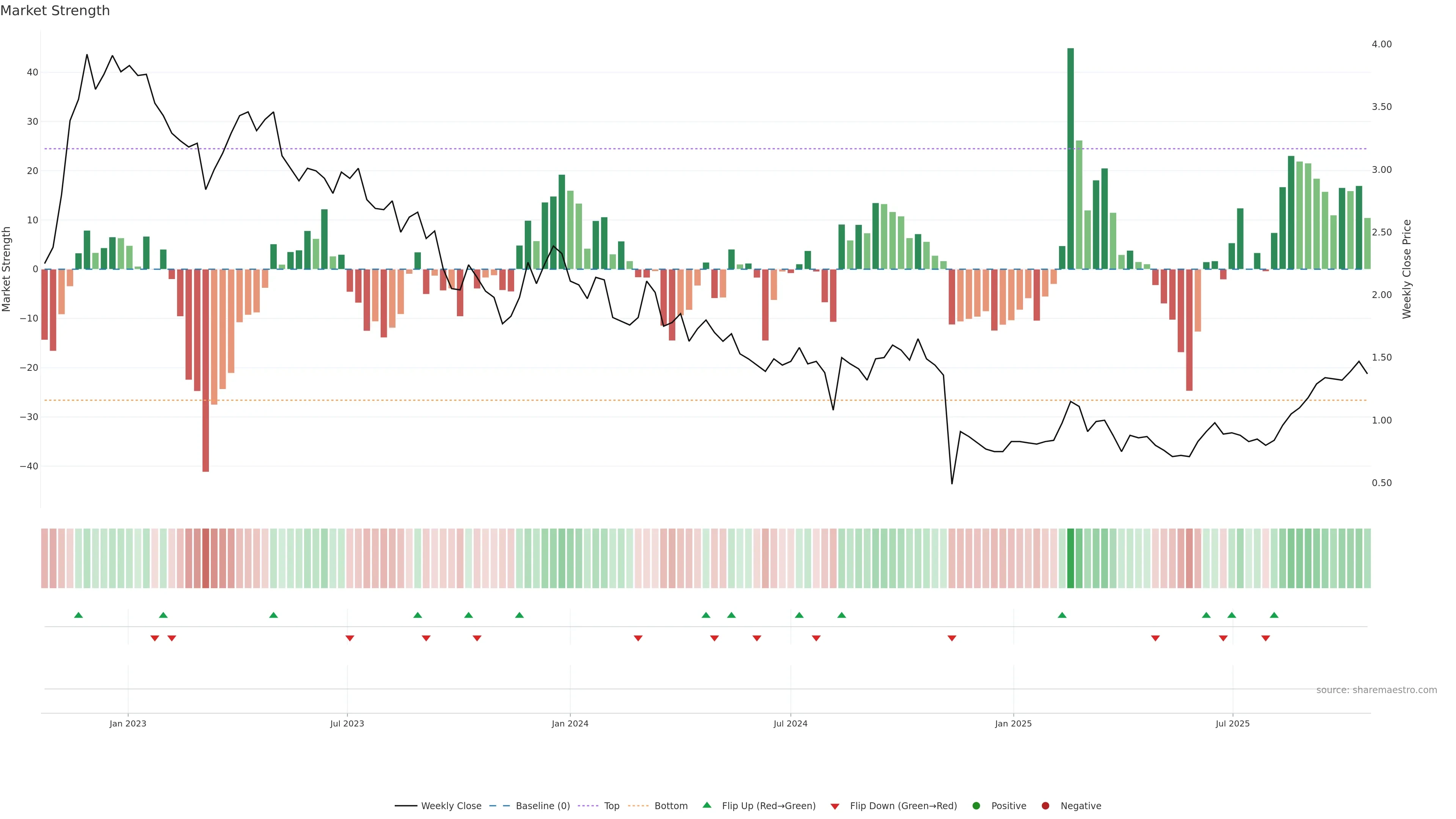
Task: Click flip-up marker just after Jan 2025
Action: pyautogui.click(x=1062, y=615)
